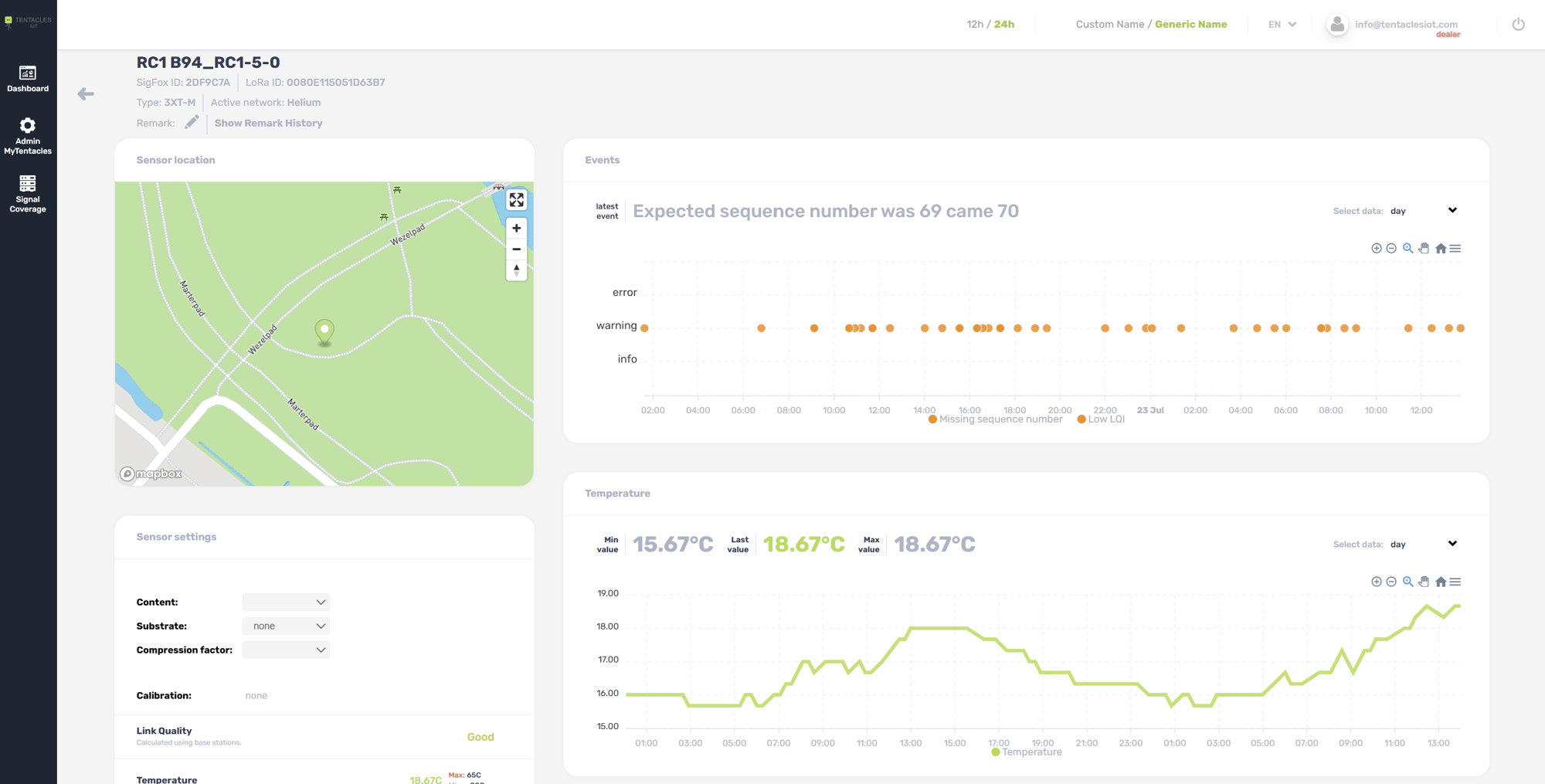Image resolution: width=1545 pixels, height=784 pixels.
Task: Zoom out on the Events chart
Action: [1391, 248]
